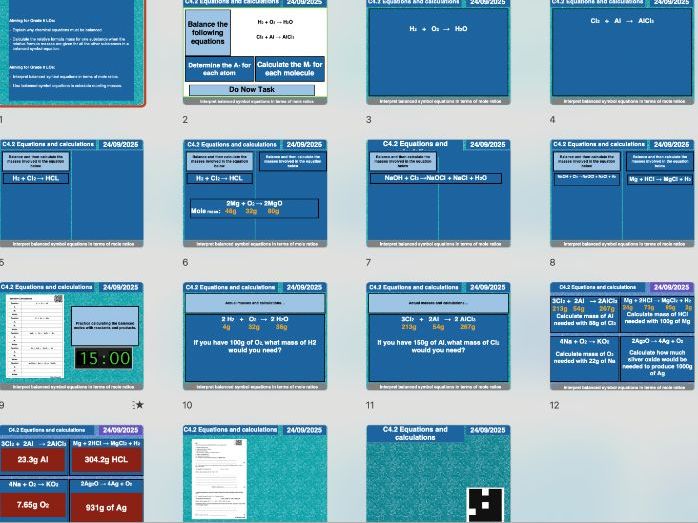Image resolution: width=698 pixels, height=523 pixels.
Task: Select slide 2 with the Do Now Task
Action: coord(255,50)
